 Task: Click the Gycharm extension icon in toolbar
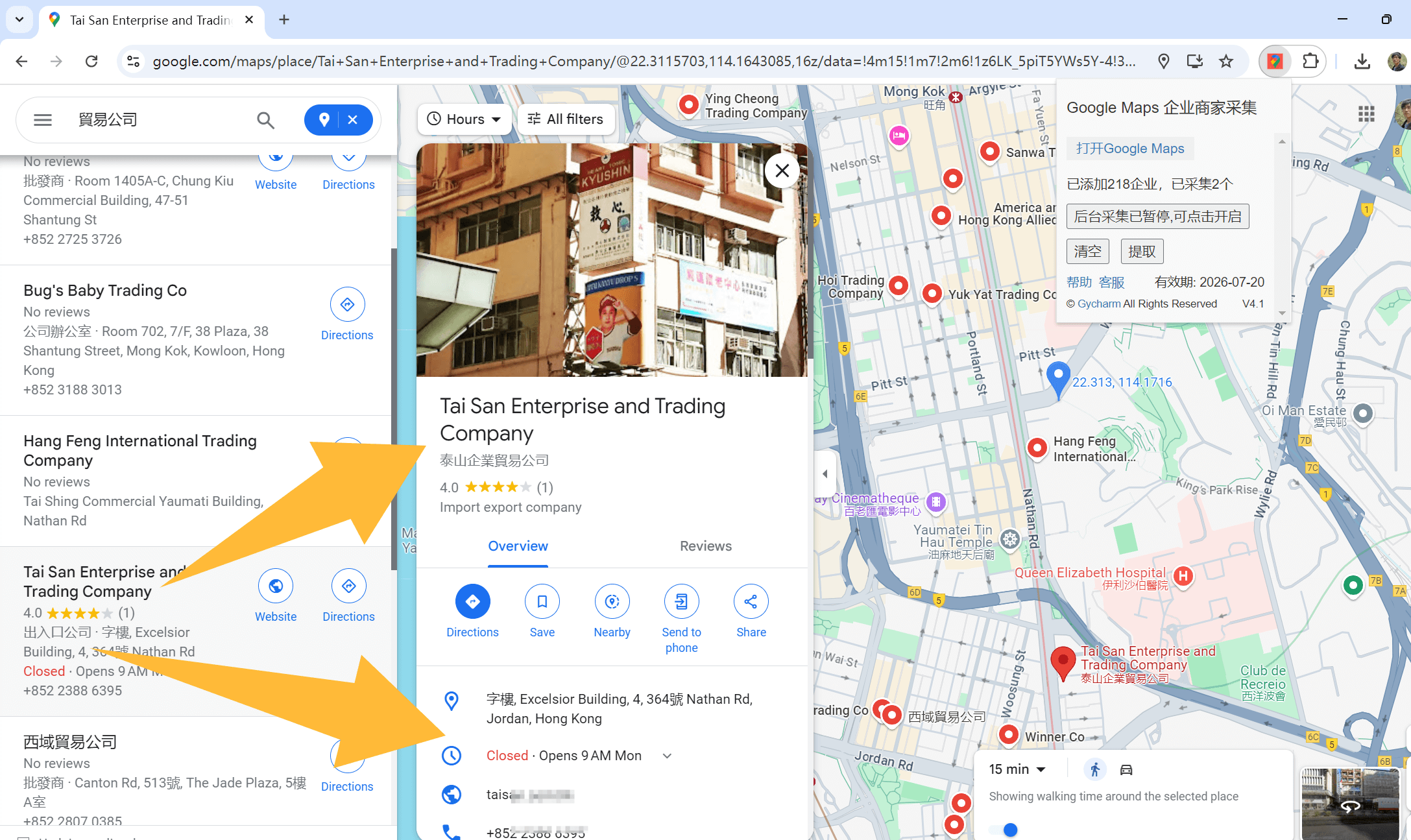(x=1275, y=62)
